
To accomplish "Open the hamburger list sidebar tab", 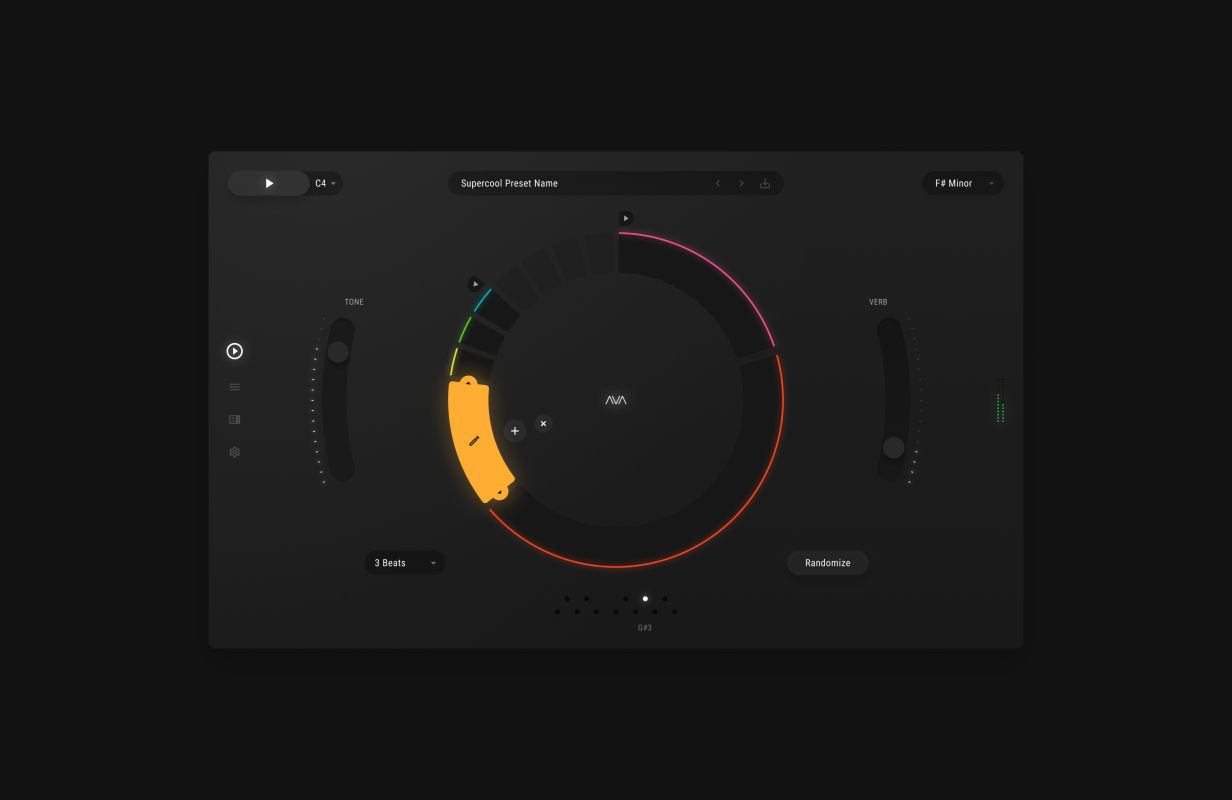I will pyautogui.click(x=235, y=387).
